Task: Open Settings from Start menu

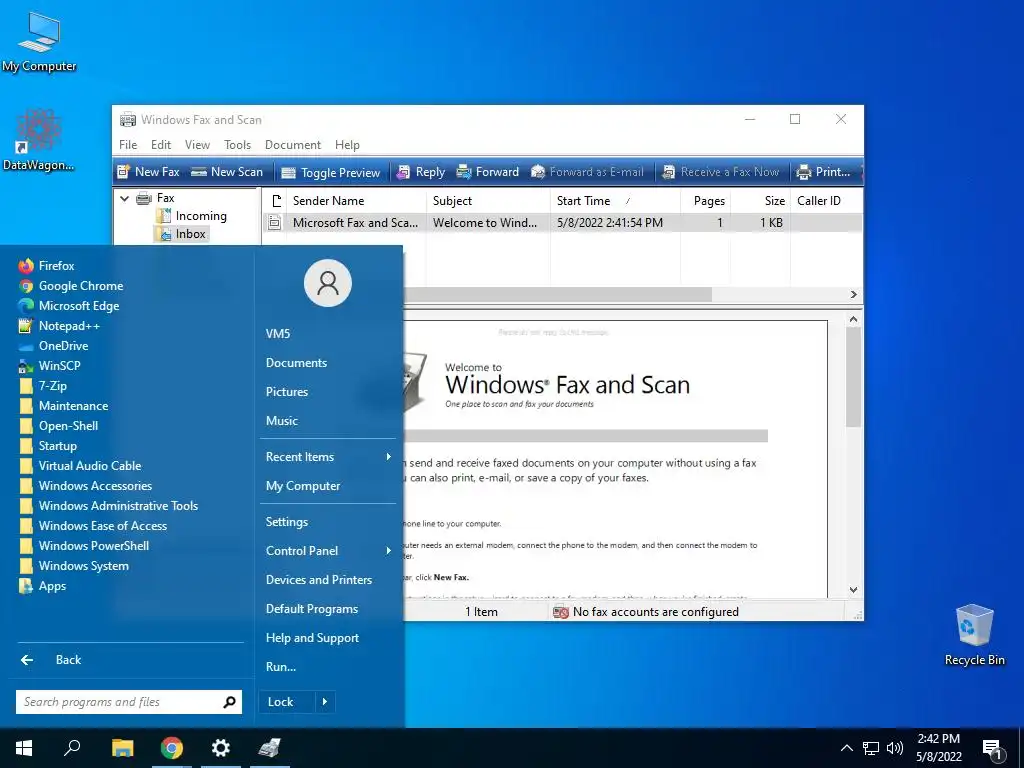Action: tap(287, 522)
